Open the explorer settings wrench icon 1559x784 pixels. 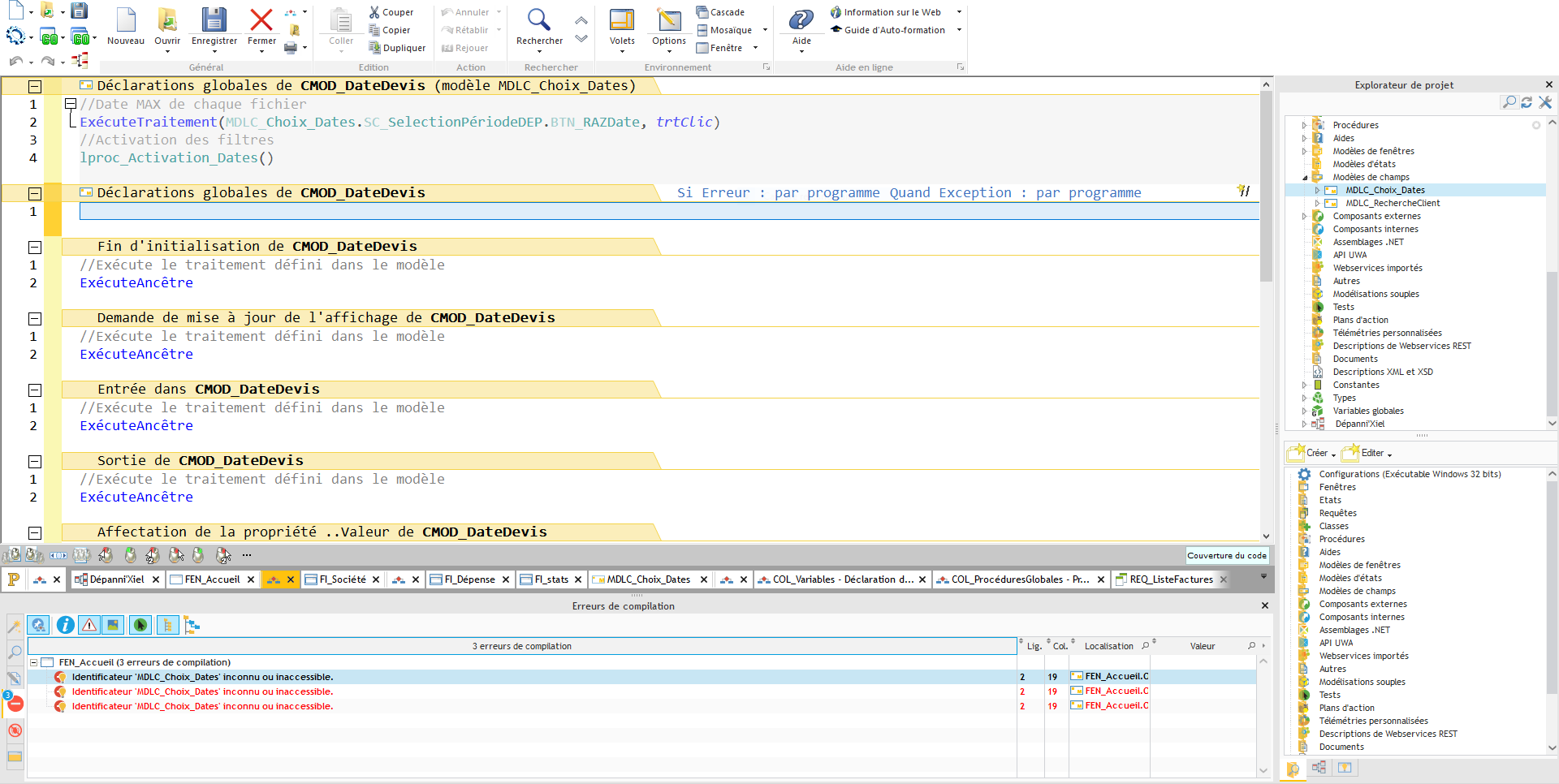click(1545, 102)
